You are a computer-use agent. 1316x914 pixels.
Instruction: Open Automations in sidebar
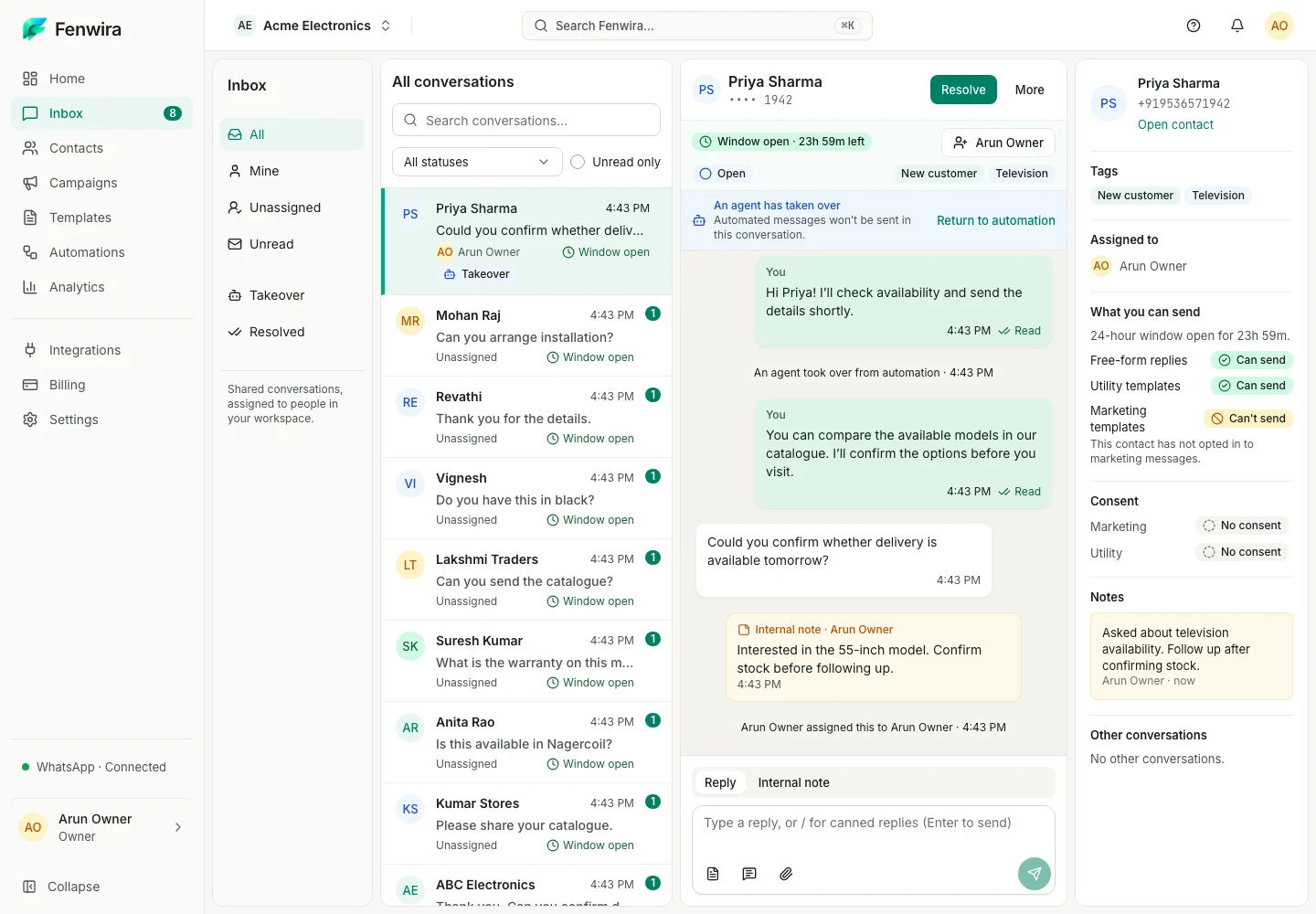[x=101, y=252]
